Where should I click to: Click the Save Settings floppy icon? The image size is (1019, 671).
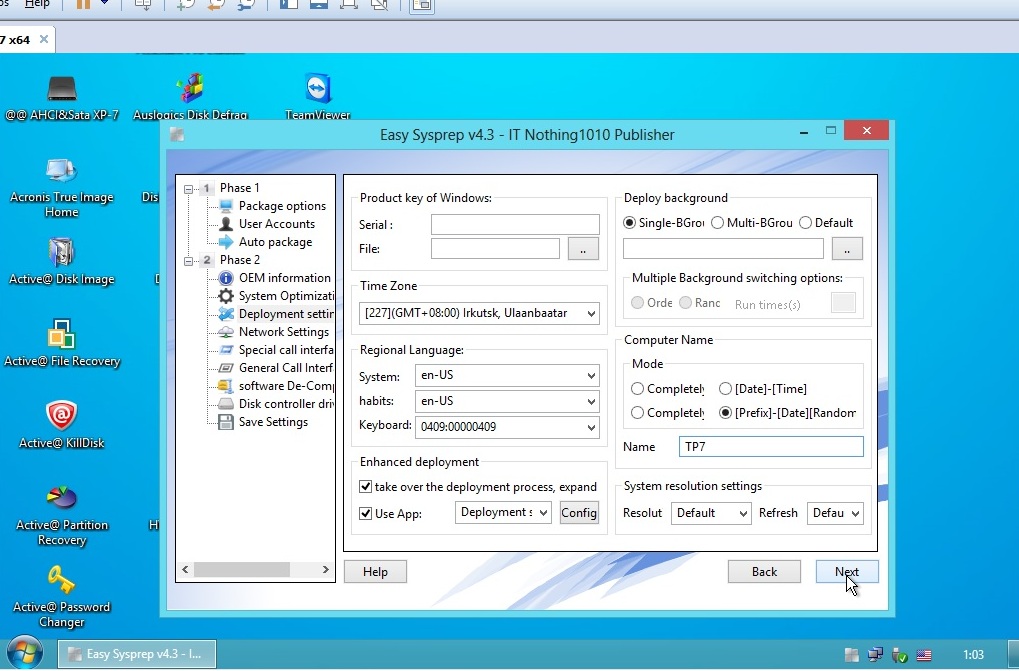tap(226, 422)
